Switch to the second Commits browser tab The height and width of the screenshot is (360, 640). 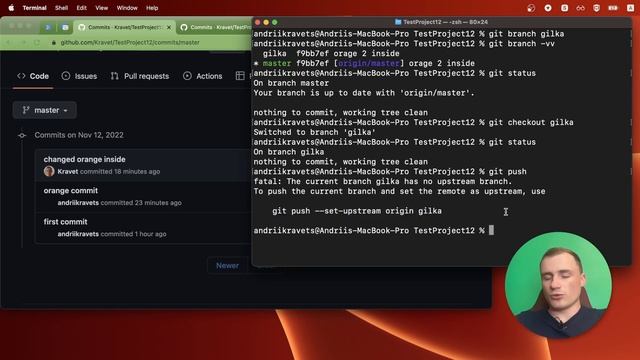click(215, 27)
